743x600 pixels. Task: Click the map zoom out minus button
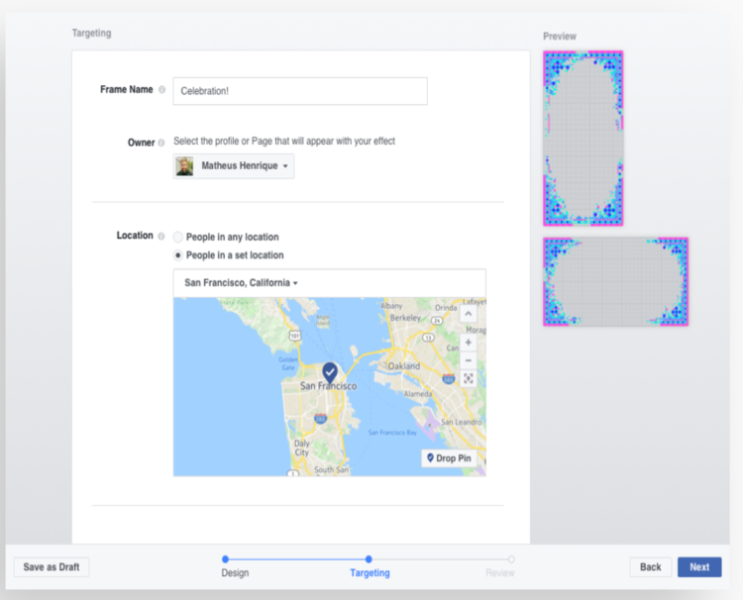coord(468,360)
